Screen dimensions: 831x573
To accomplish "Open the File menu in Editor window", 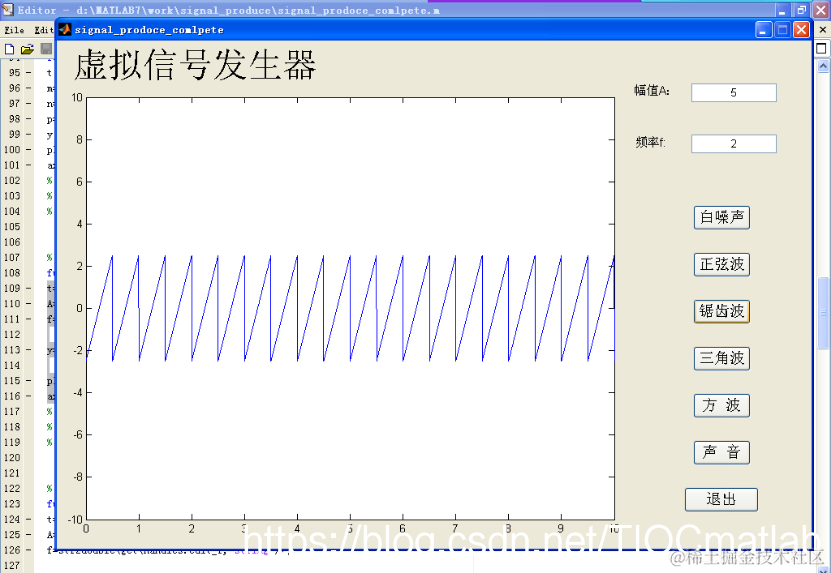I will 14,30.
